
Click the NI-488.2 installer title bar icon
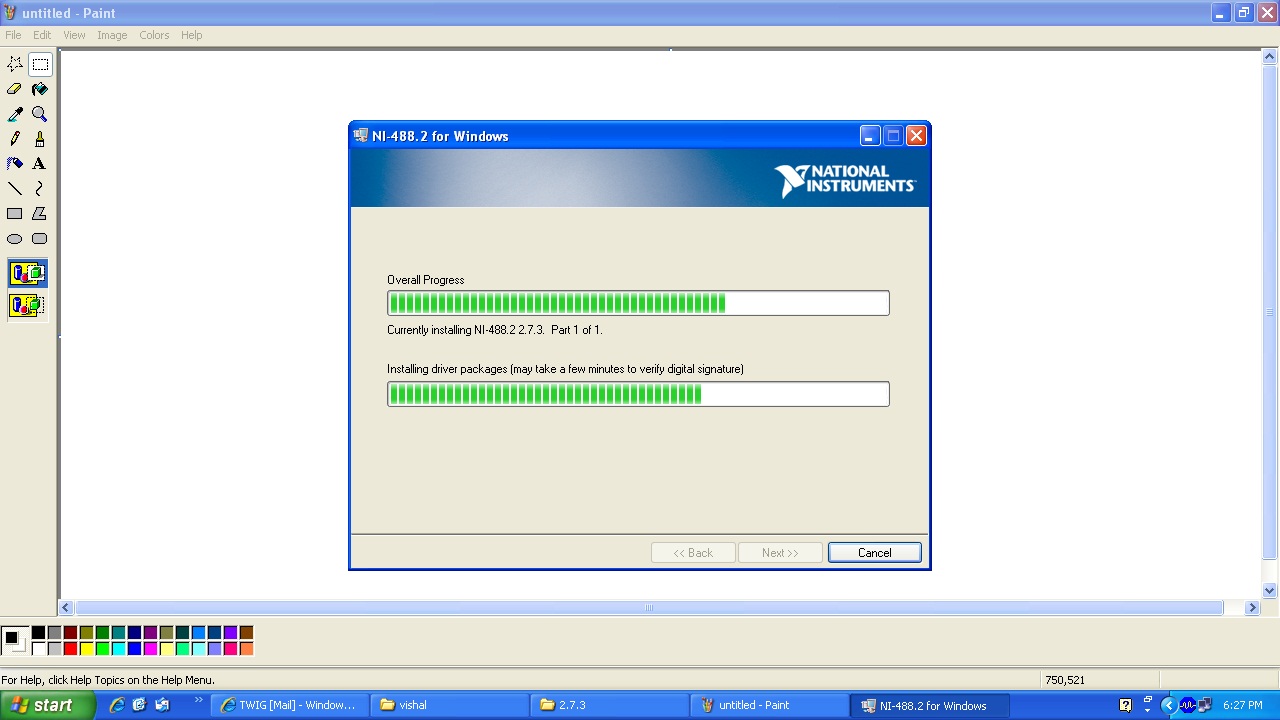(361, 136)
